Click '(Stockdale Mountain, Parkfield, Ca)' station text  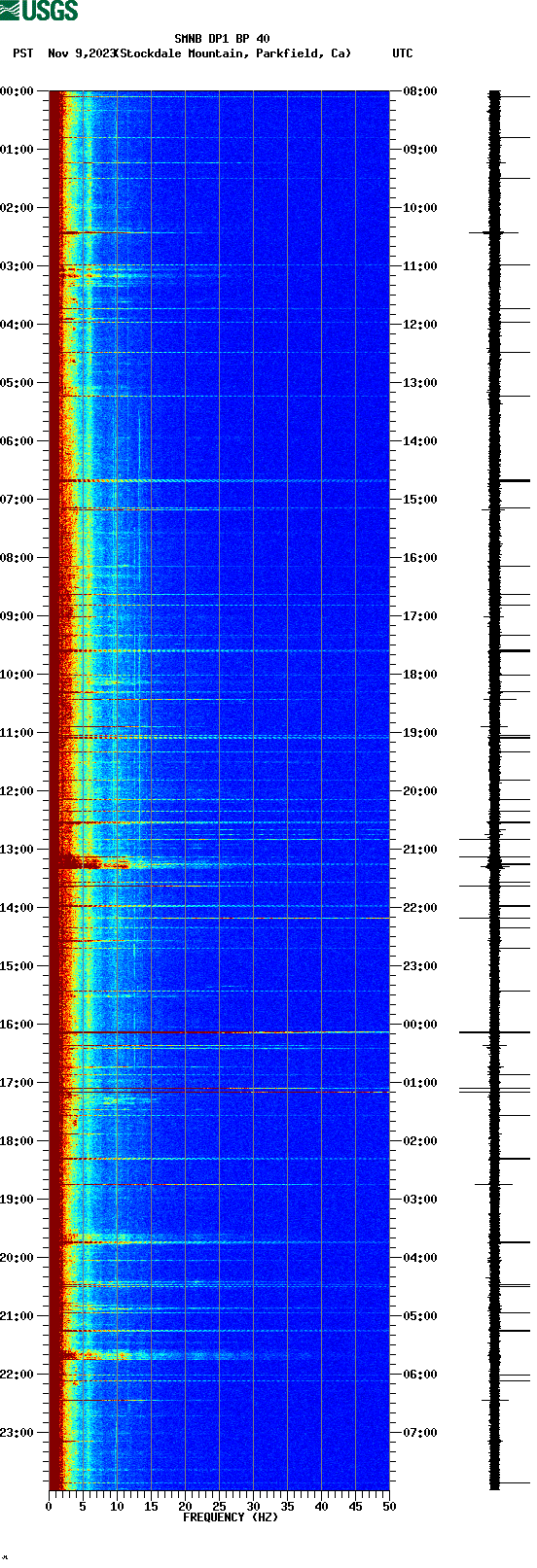tap(233, 53)
